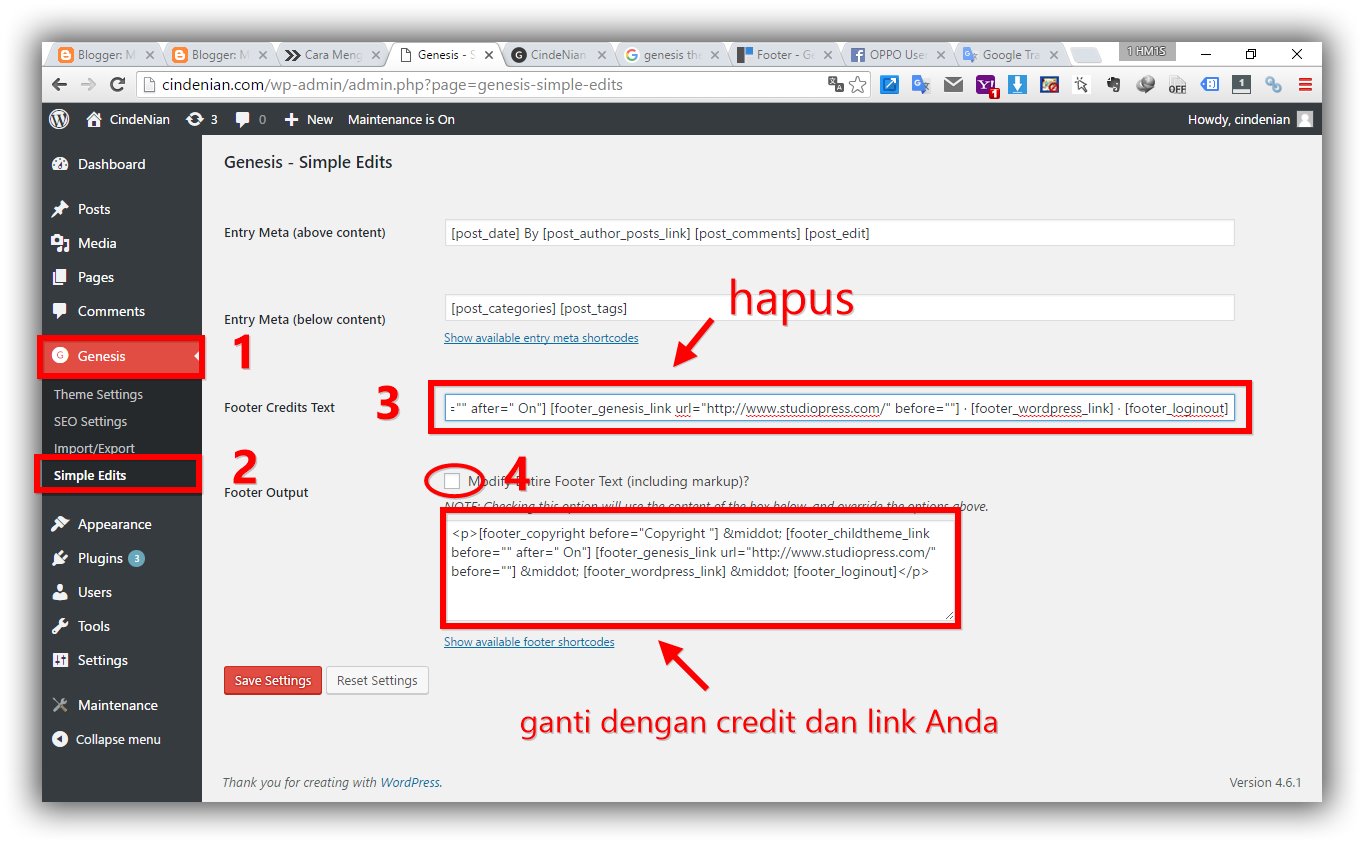Screen dimensions: 1364x844
Task: Click the page icon left of the URL
Action: click(148, 85)
